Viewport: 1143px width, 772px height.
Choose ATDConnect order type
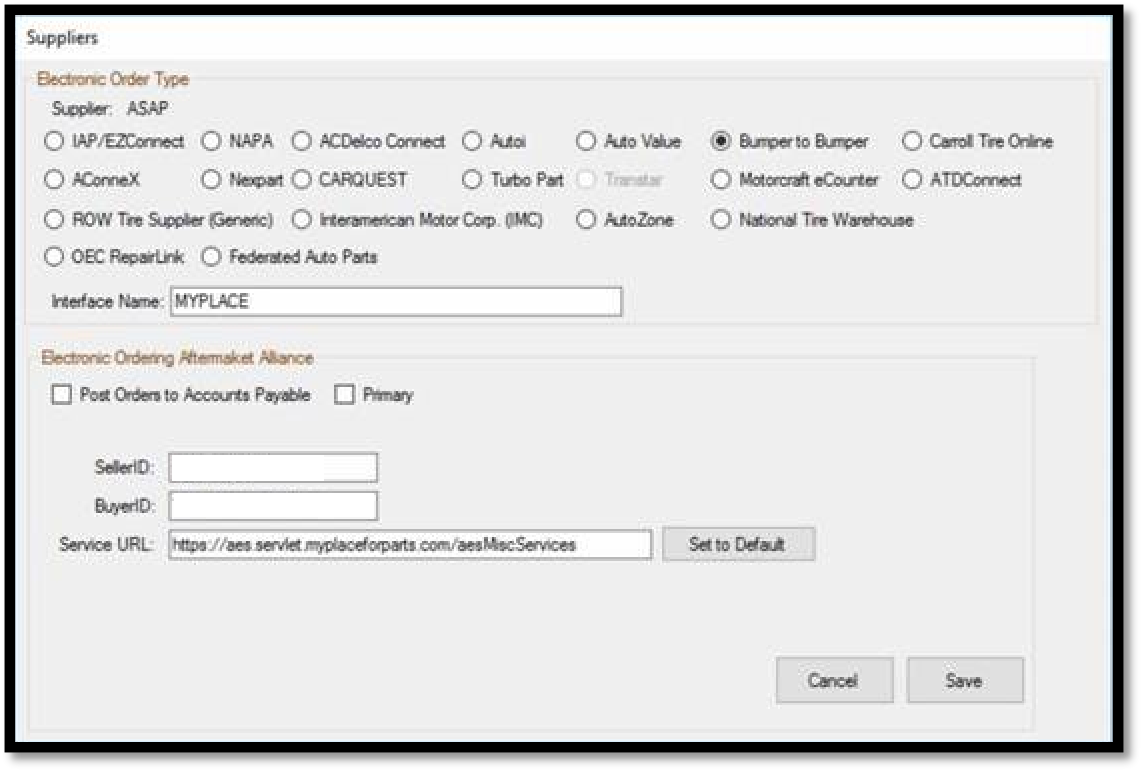click(x=911, y=181)
